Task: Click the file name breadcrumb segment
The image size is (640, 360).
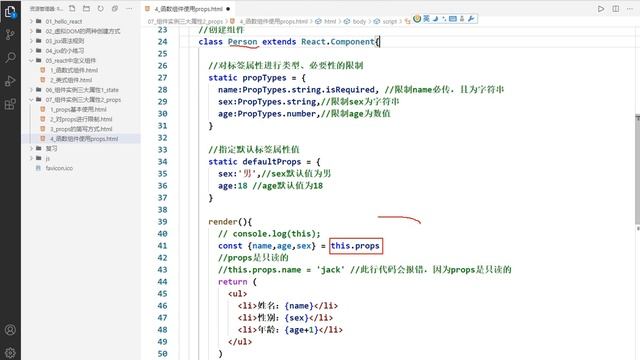Action: [273, 21]
